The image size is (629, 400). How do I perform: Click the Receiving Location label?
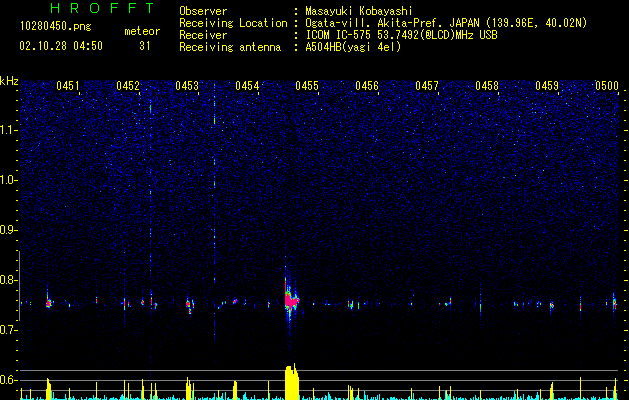coord(233,23)
